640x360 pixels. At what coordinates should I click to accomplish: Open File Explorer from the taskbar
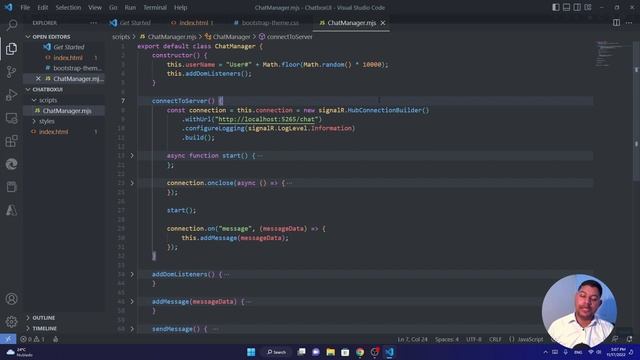point(331,352)
